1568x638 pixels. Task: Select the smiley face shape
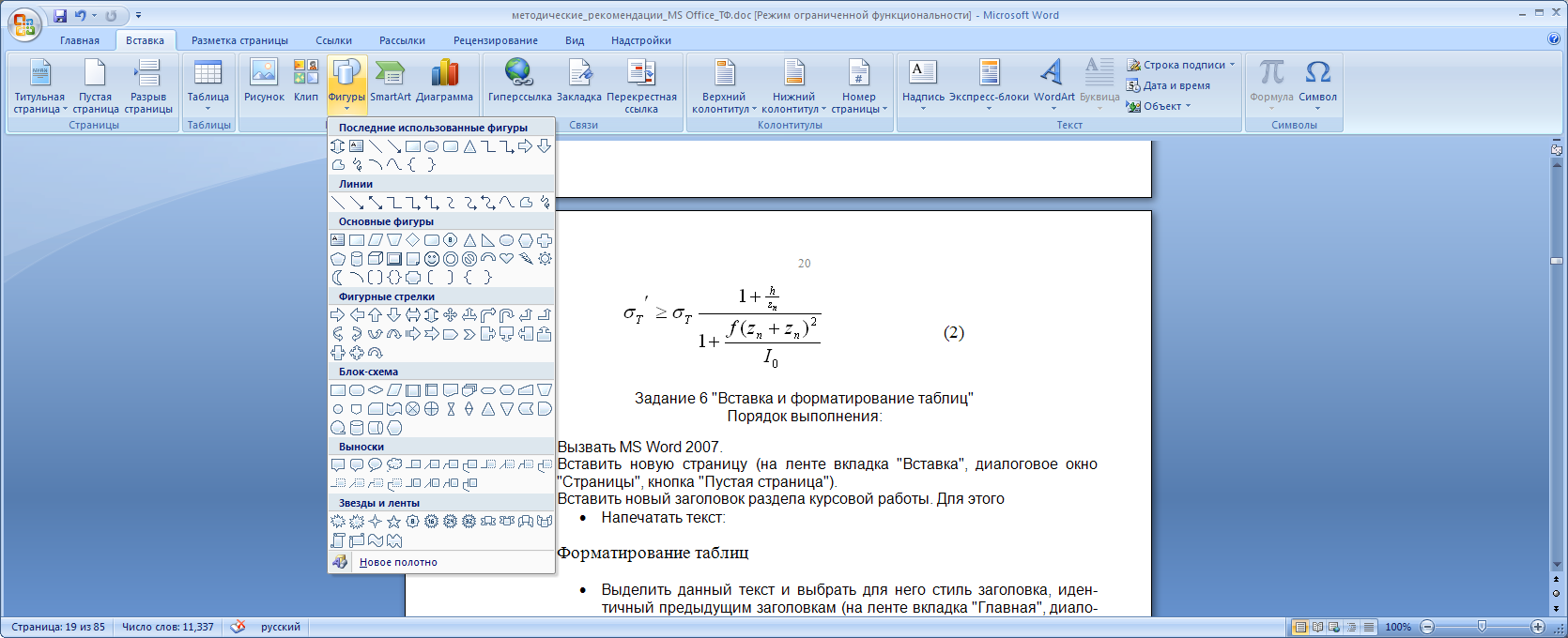pyautogui.click(x=432, y=259)
